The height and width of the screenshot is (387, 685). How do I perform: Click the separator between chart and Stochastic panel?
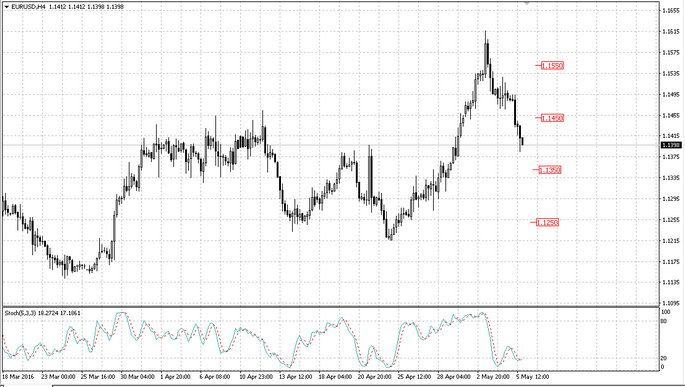[x=330, y=307]
